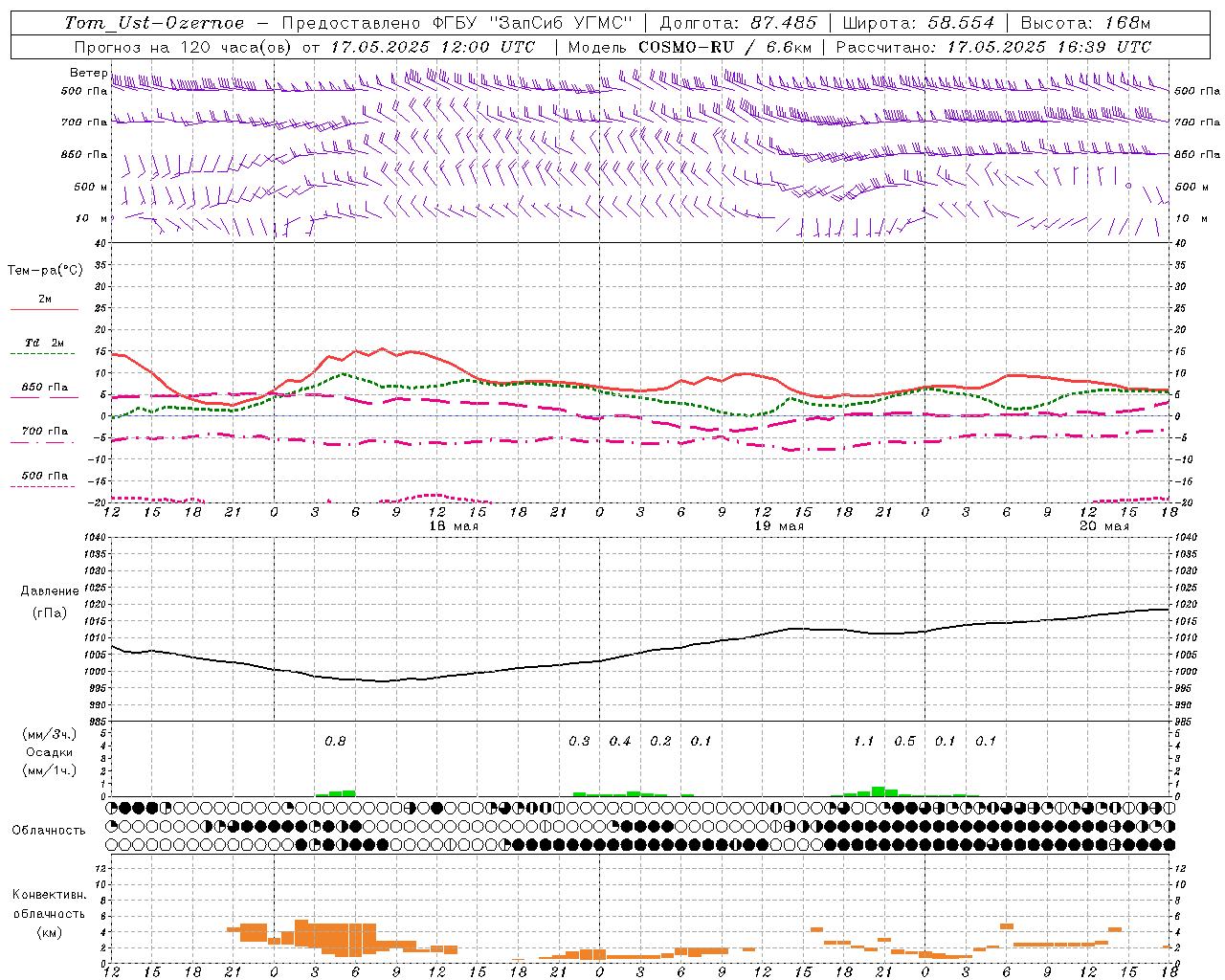The image size is (1225, 980).
Task: Click the (км) unit under convective cloudiness
Action: (x=49, y=933)
